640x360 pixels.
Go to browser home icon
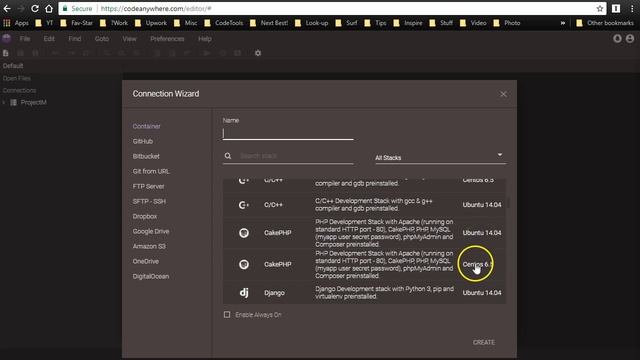tap(49, 8)
